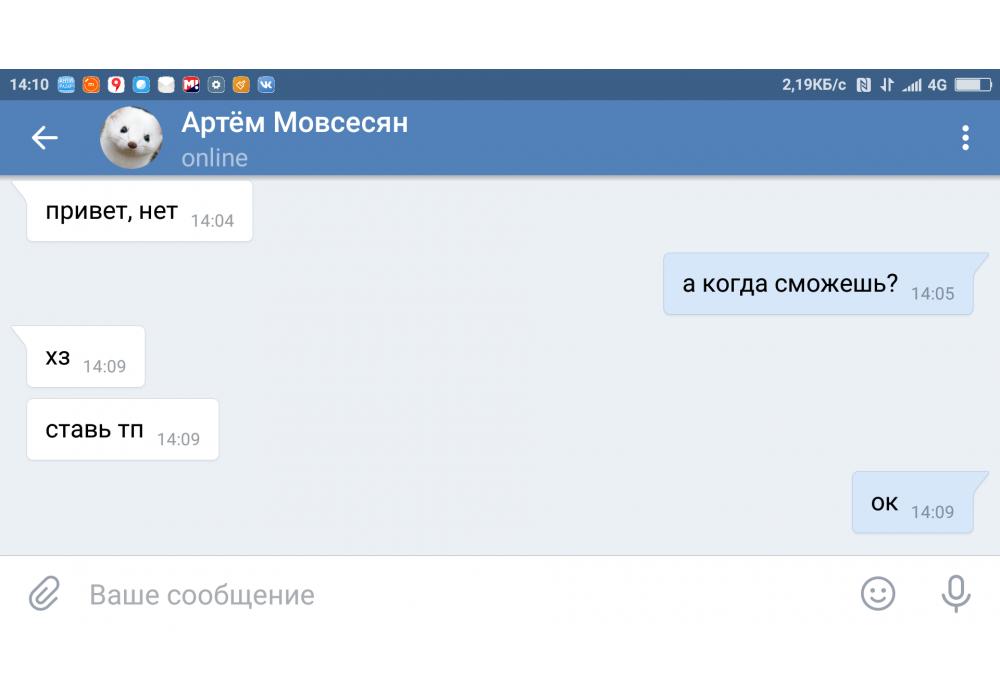The image size is (1000, 700).
Task: Tap the orange Mi notification icon
Action: 91,85
